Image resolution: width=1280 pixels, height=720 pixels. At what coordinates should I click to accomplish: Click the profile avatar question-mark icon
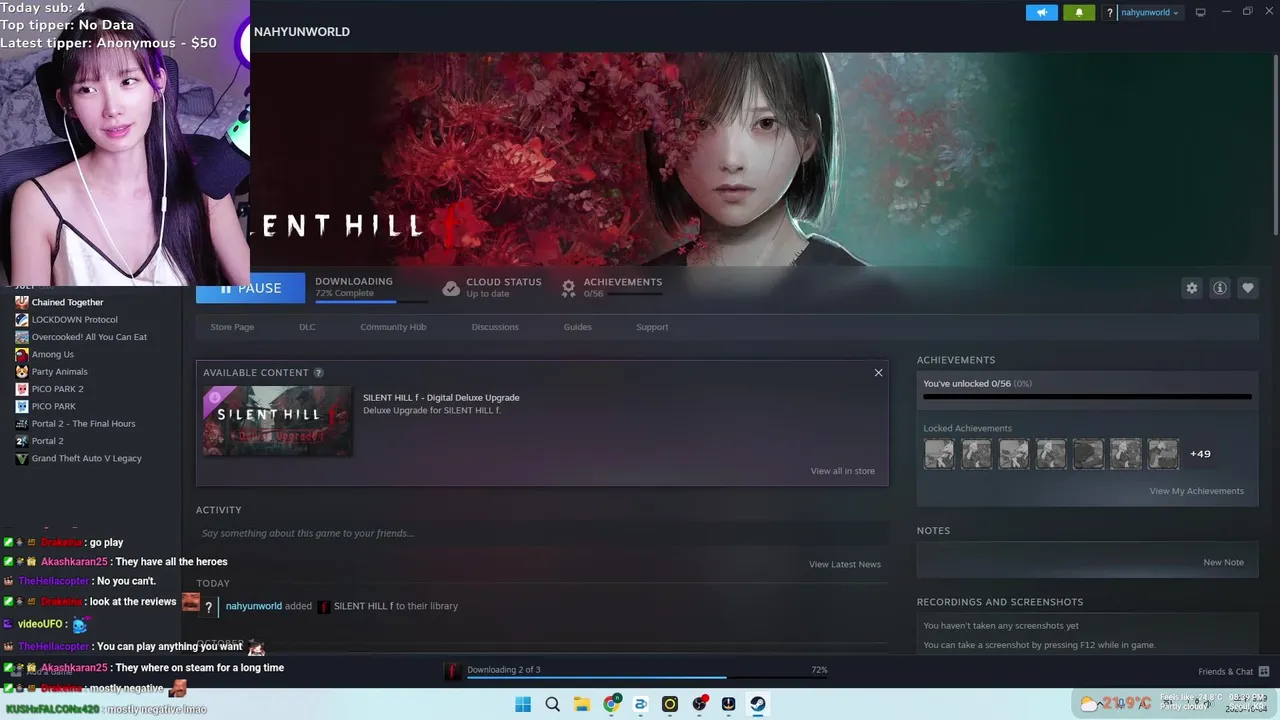(1109, 13)
